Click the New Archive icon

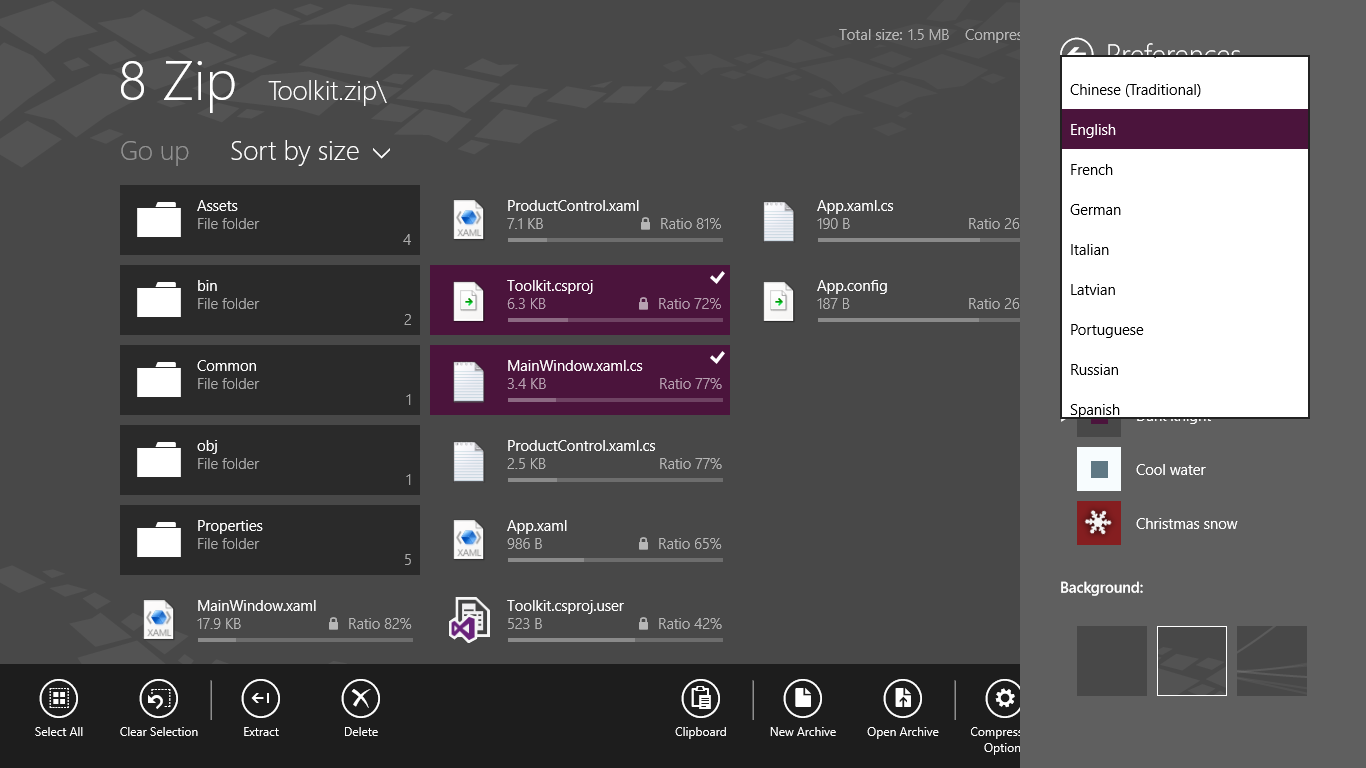click(802, 699)
